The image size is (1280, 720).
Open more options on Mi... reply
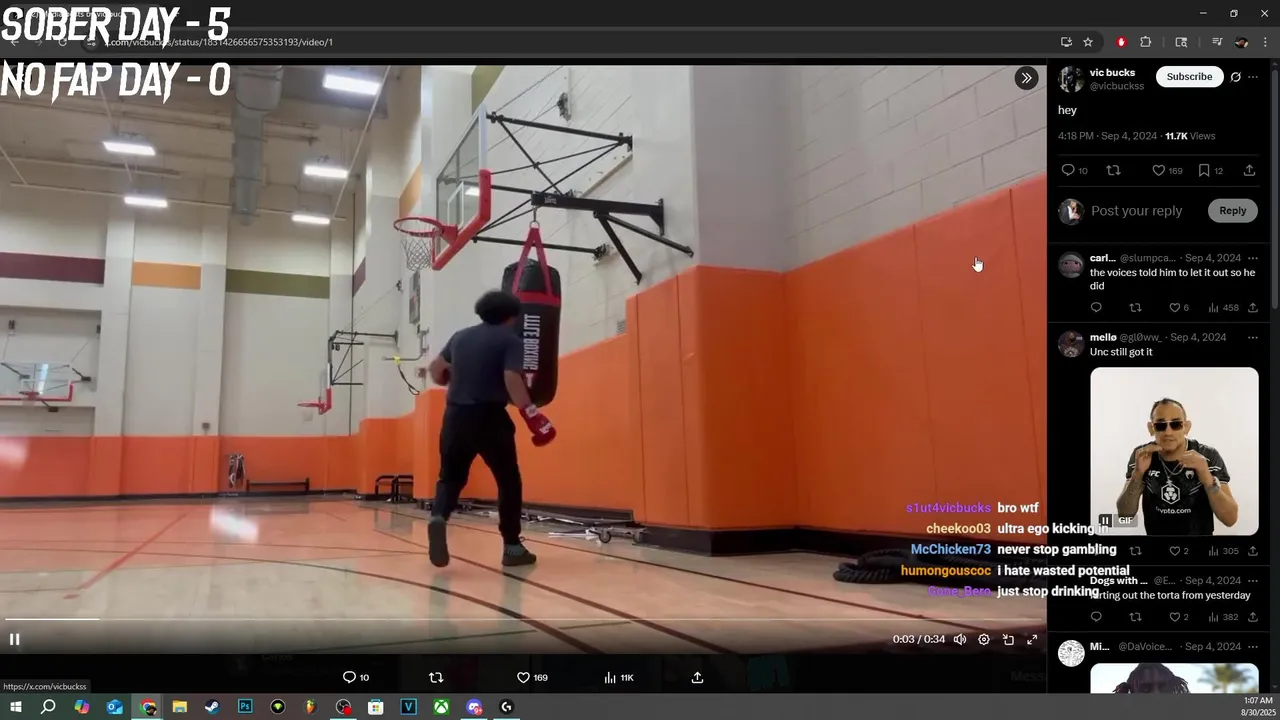pos(1253,647)
